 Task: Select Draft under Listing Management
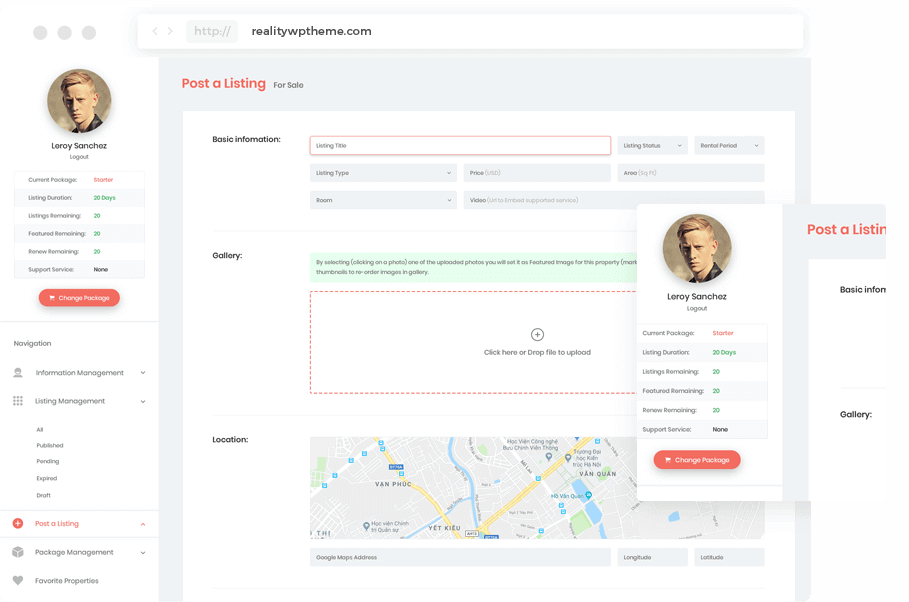[x=43, y=496]
